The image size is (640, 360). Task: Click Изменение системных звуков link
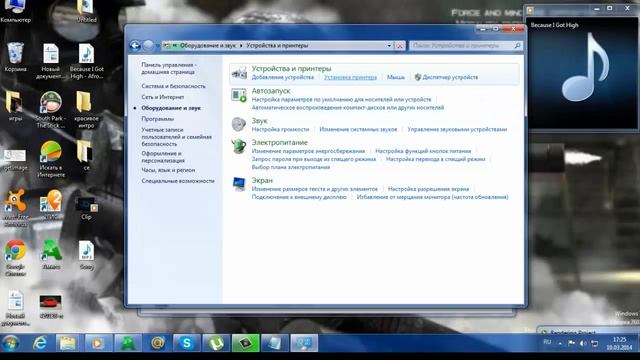(x=358, y=129)
